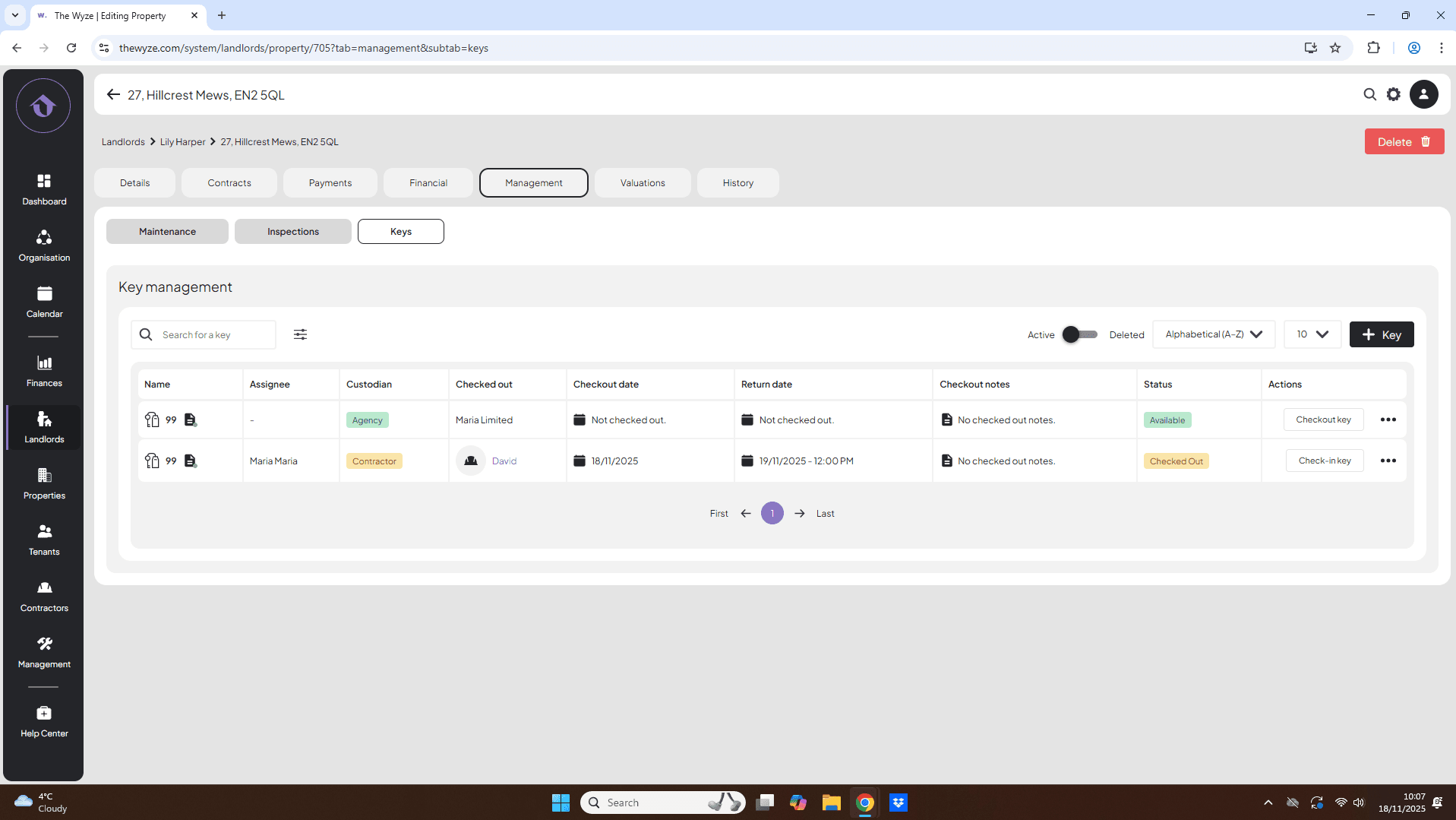Open Finances from the sidebar
Image resolution: width=1456 pixels, height=820 pixels.
(x=44, y=372)
